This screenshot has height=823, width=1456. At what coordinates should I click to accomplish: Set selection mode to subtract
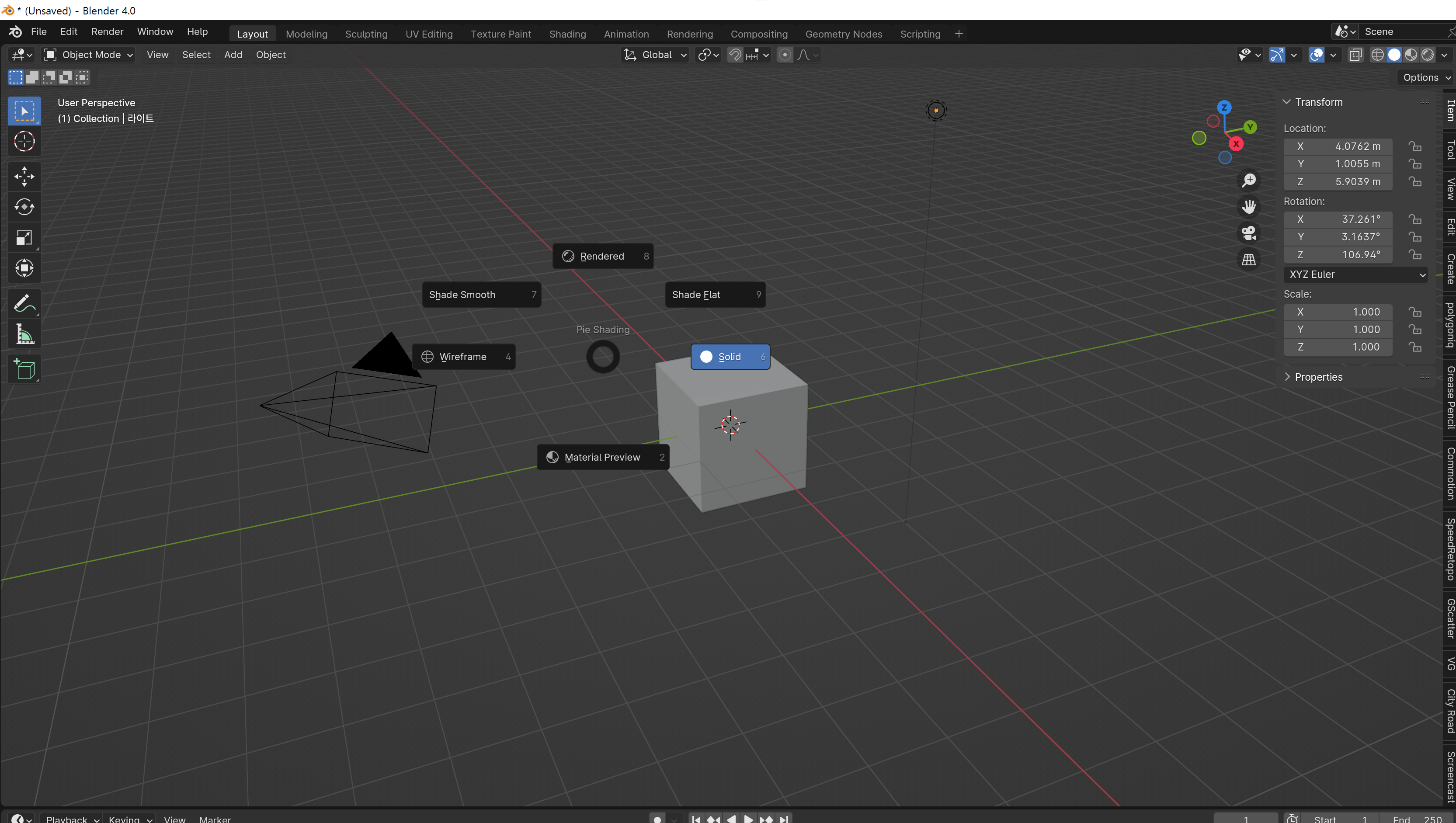click(x=49, y=77)
